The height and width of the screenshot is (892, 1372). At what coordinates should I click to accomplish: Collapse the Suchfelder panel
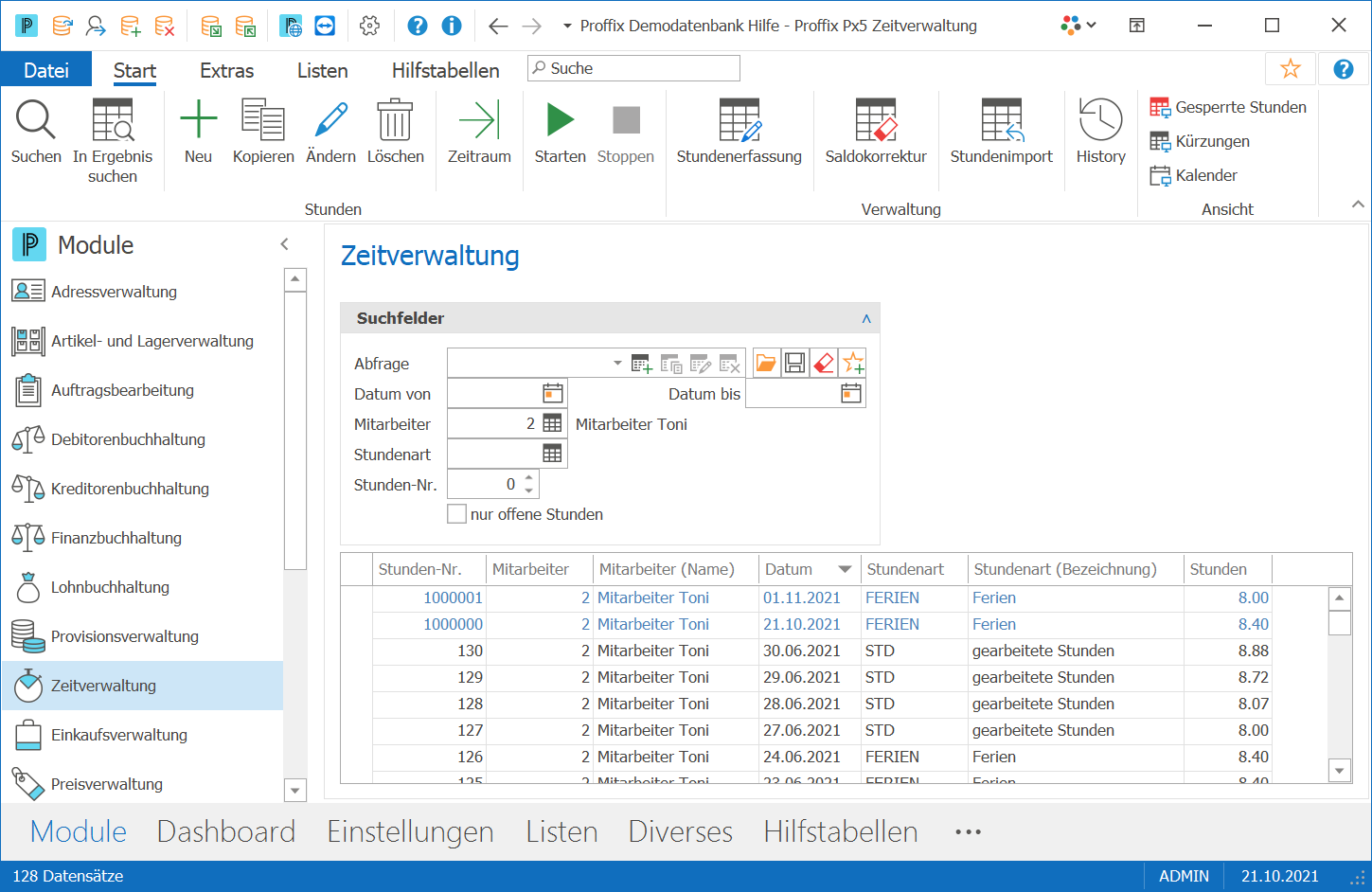coord(866,319)
